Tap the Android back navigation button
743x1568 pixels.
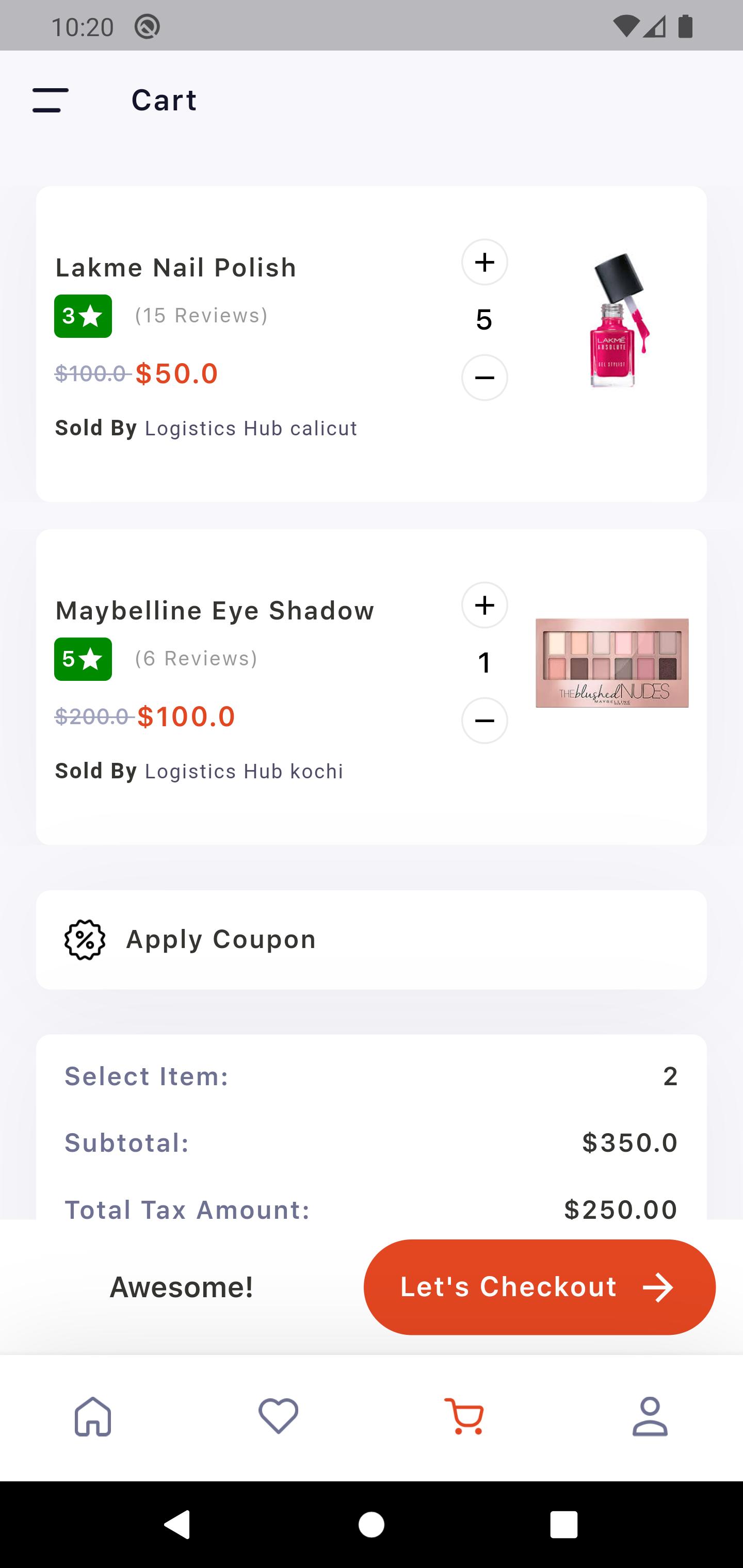pyautogui.click(x=177, y=1525)
